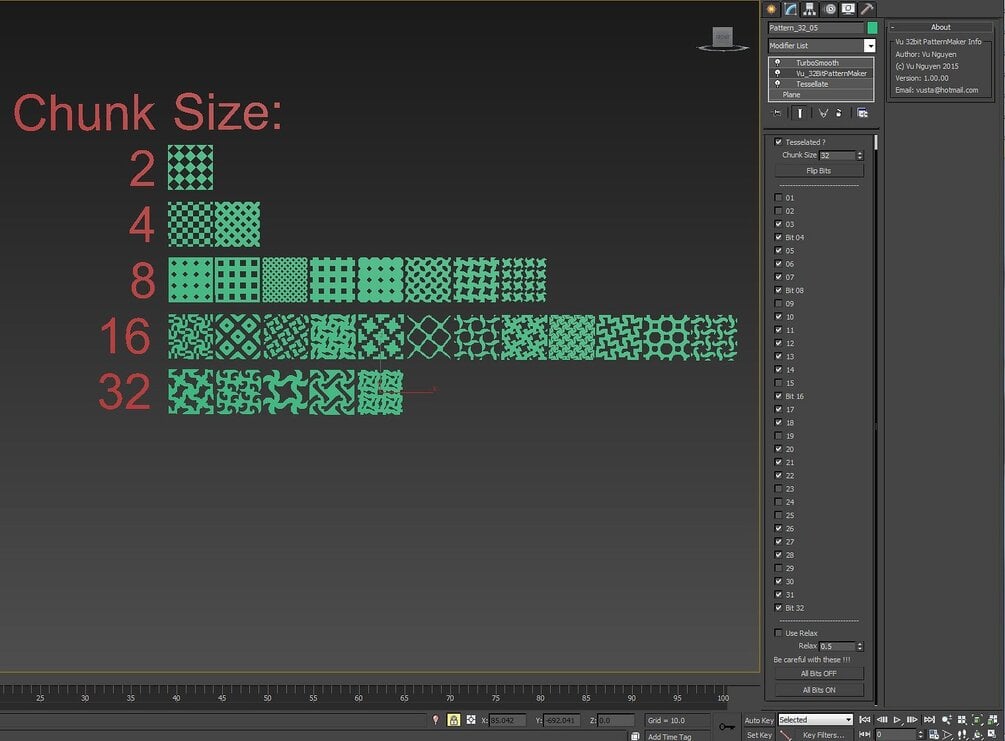The height and width of the screenshot is (741, 1005).
Task: Click the Pin Stack icon below modifier stack
Action: pos(777,112)
